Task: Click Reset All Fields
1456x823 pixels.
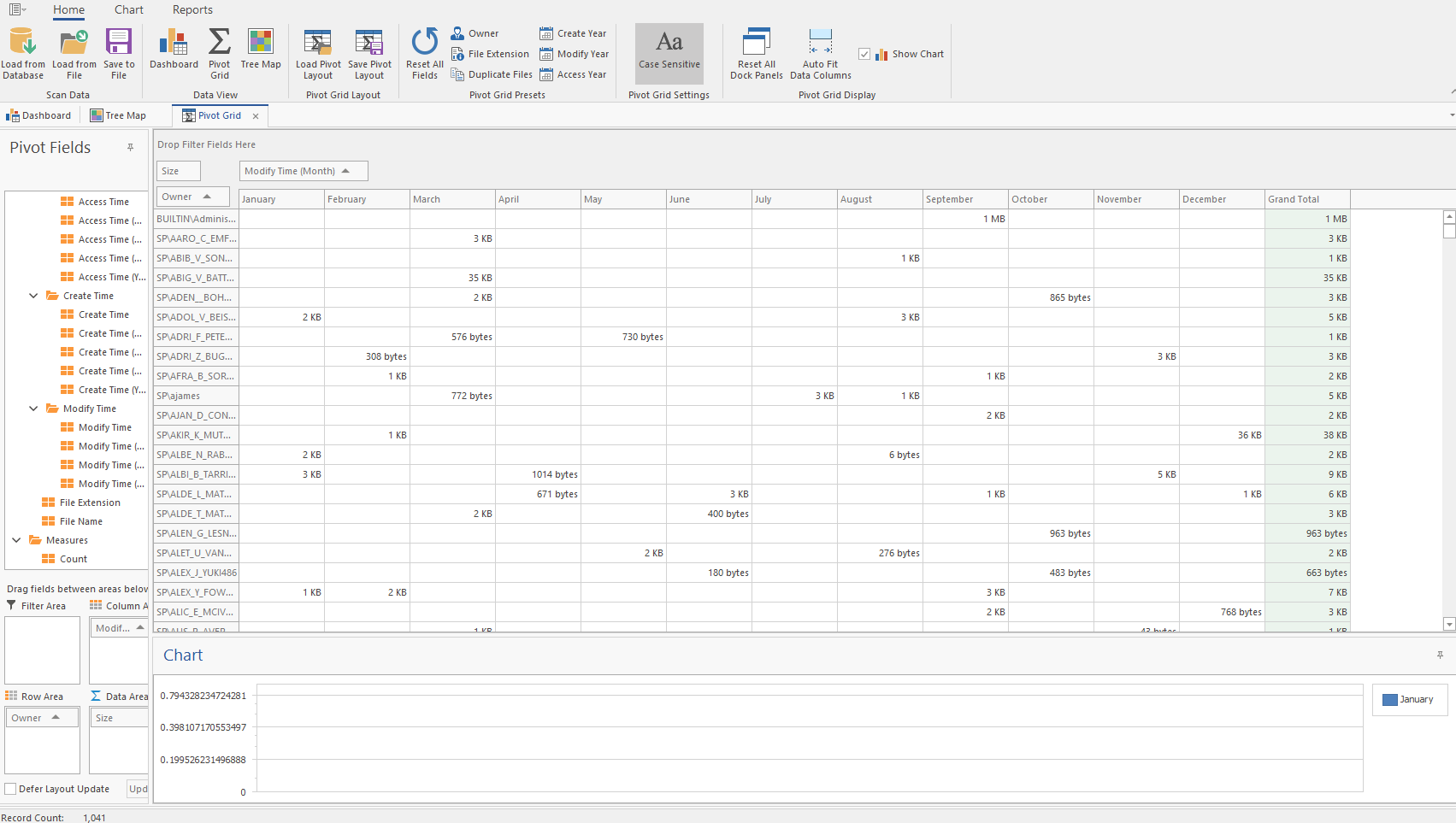Action: (x=423, y=53)
